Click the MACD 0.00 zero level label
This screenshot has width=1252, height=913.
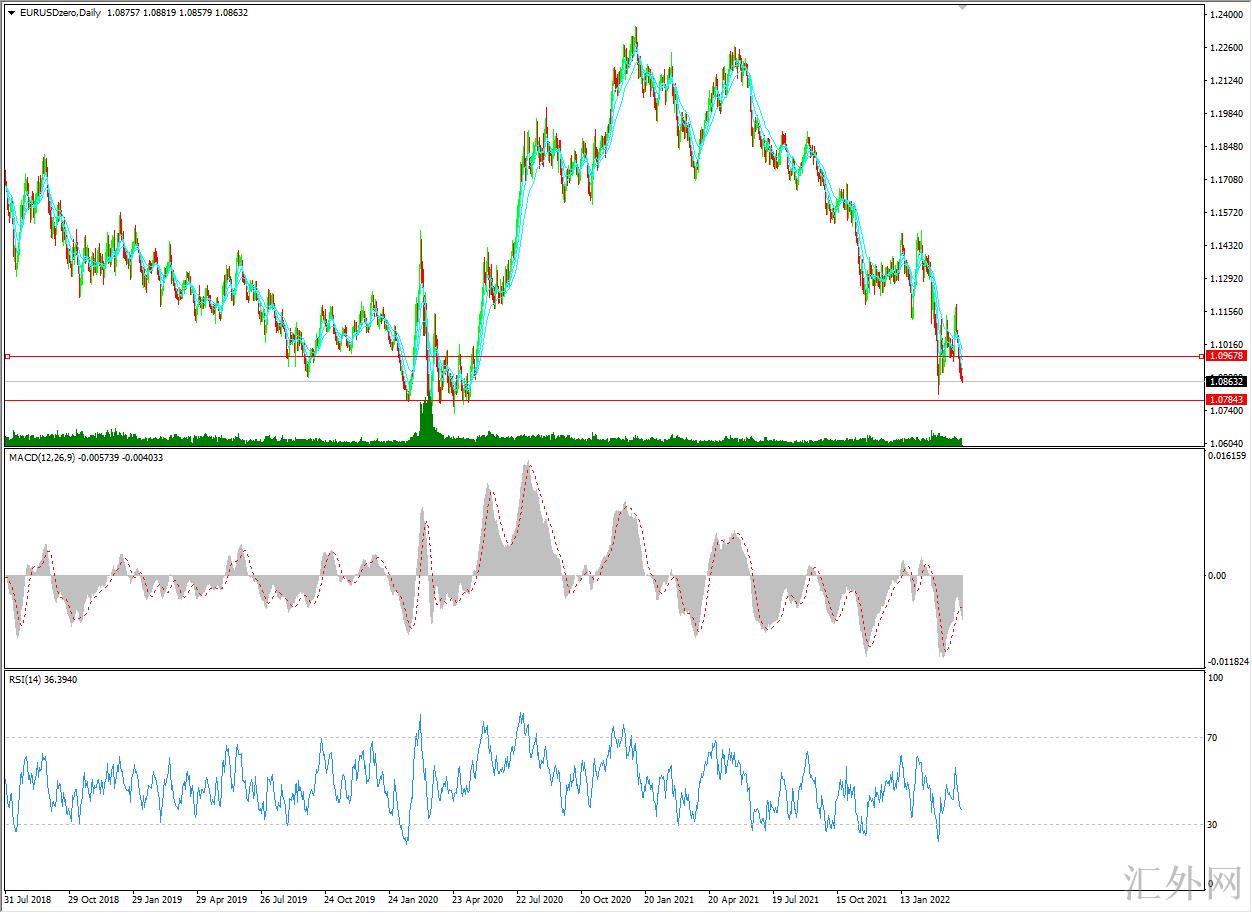click(x=1216, y=575)
